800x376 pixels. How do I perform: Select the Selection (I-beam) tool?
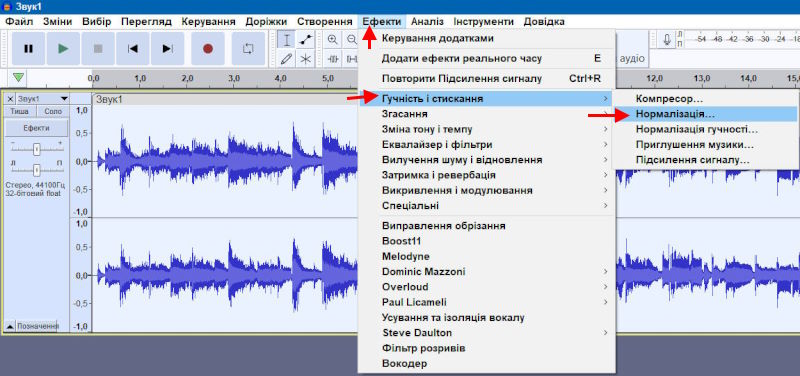[x=287, y=40]
